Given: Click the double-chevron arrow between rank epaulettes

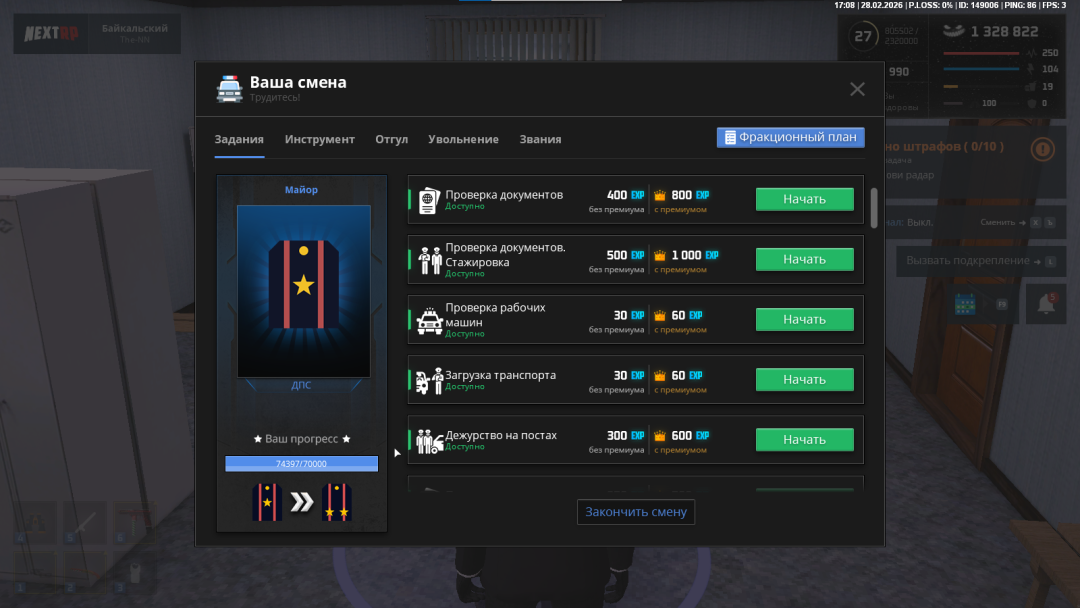Looking at the screenshot, I should click(301, 502).
